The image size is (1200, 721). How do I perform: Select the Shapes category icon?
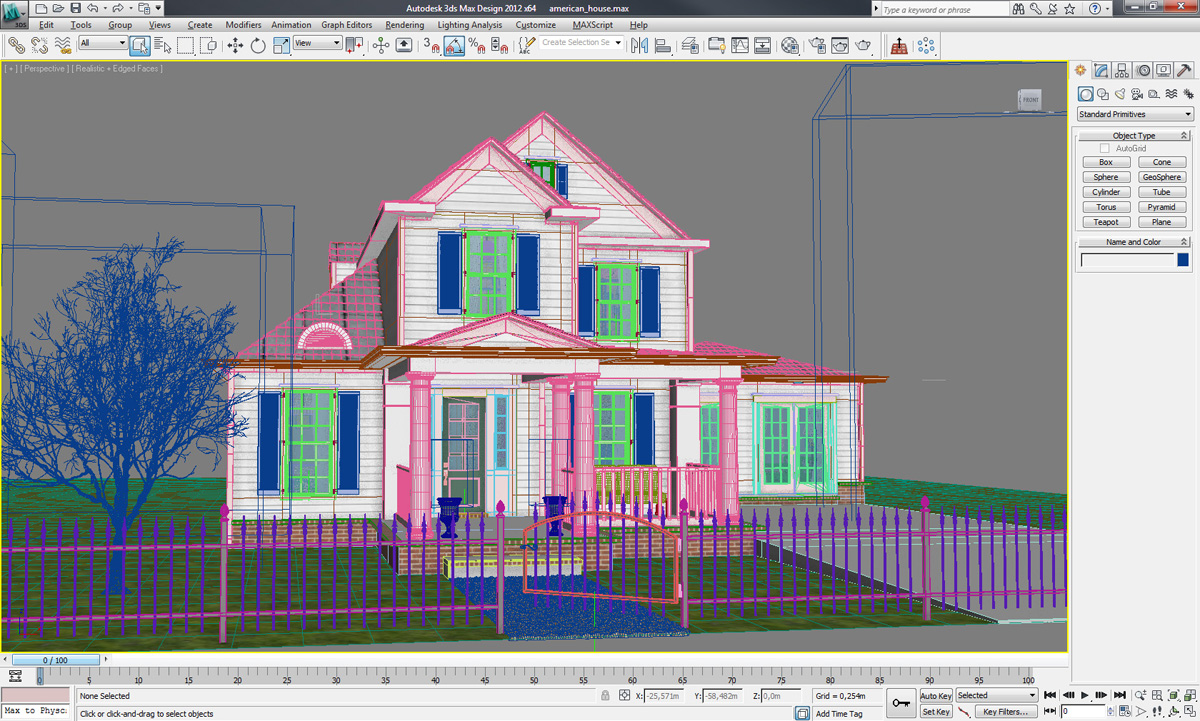click(x=1103, y=94)
